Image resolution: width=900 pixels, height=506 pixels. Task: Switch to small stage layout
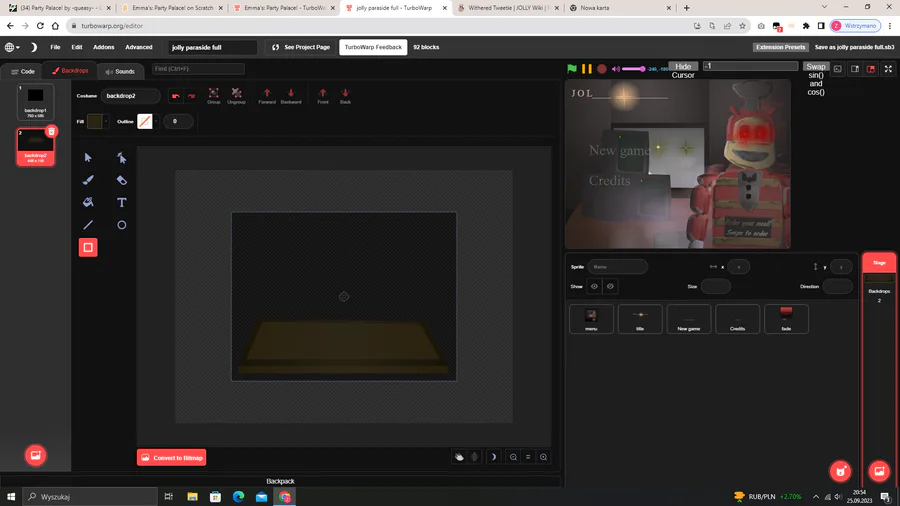point(855,69)
